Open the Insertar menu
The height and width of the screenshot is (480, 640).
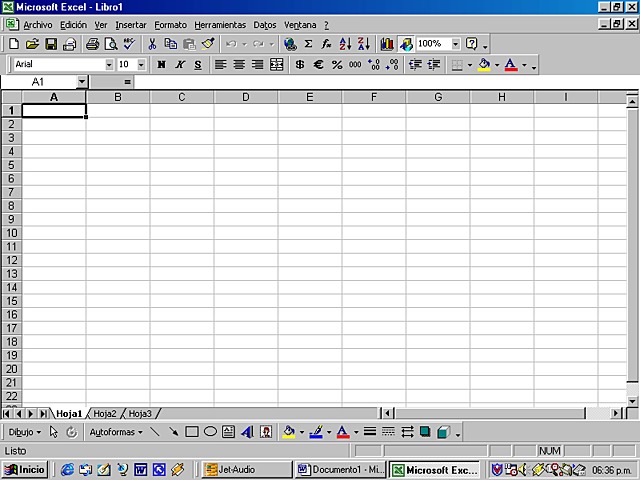(131, 25)
